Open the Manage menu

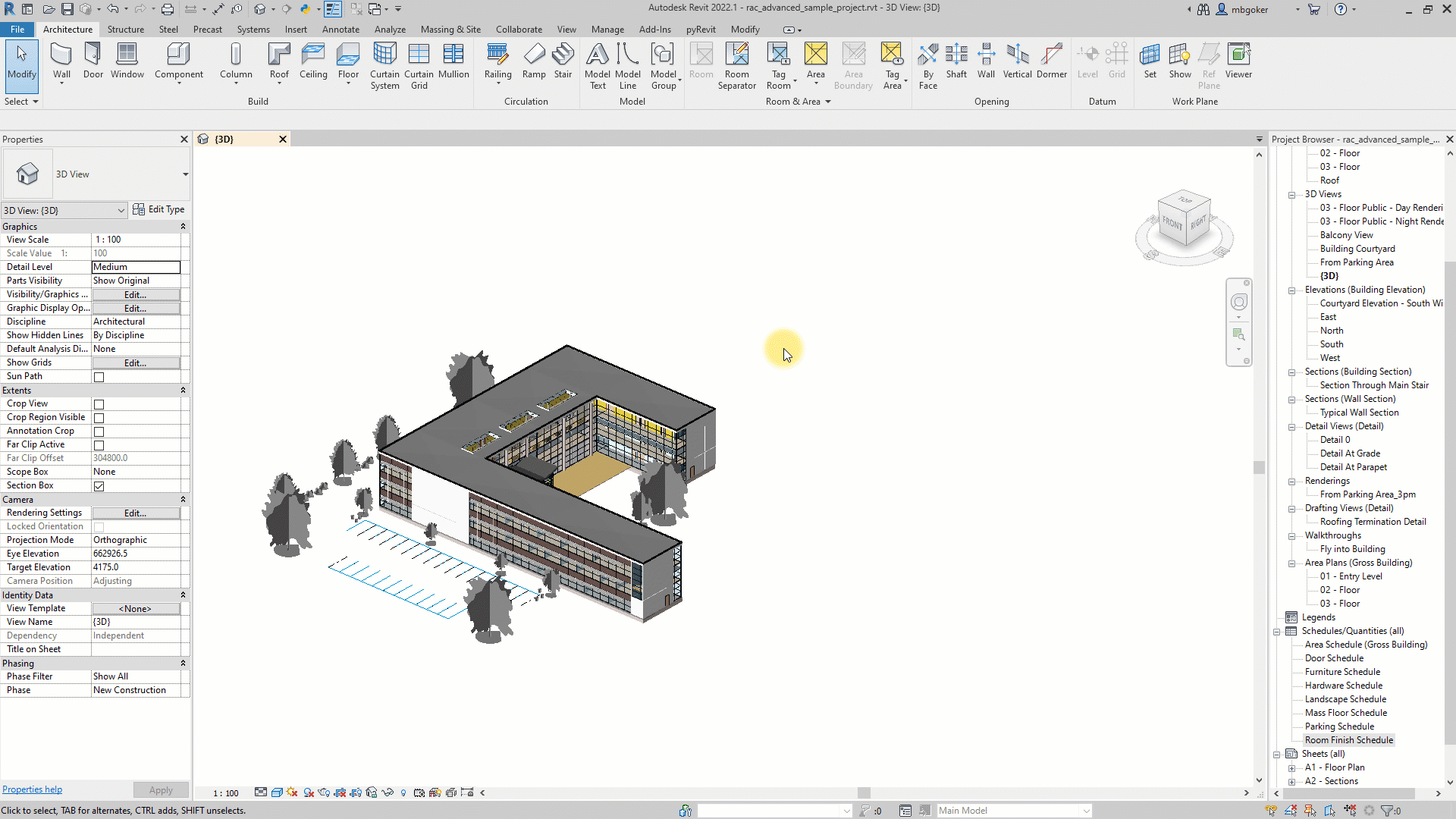[x=607, y=30]
